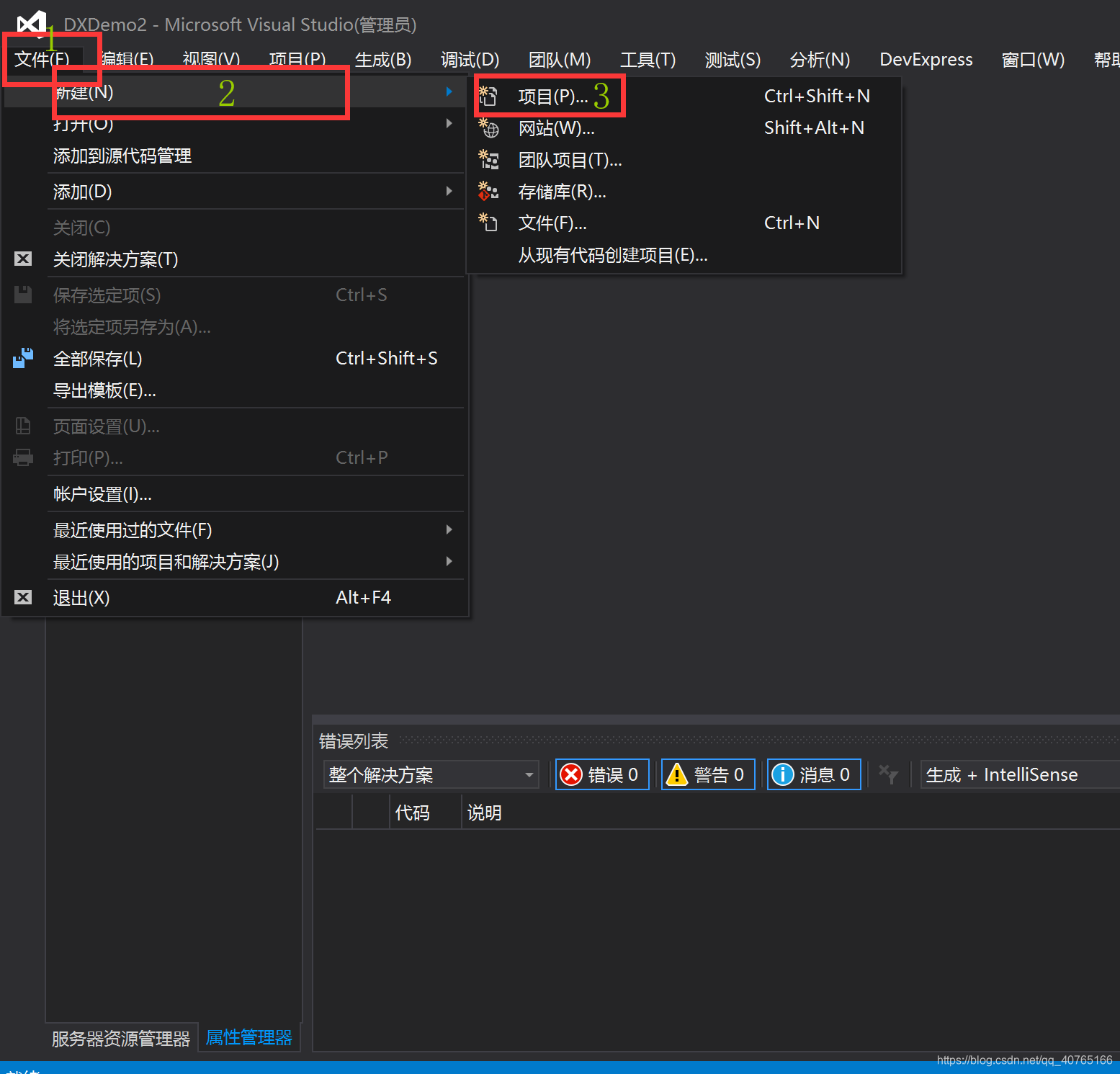Open the 工具(T) menu
Screen dimensions: 1120x1074
[648, 59]
